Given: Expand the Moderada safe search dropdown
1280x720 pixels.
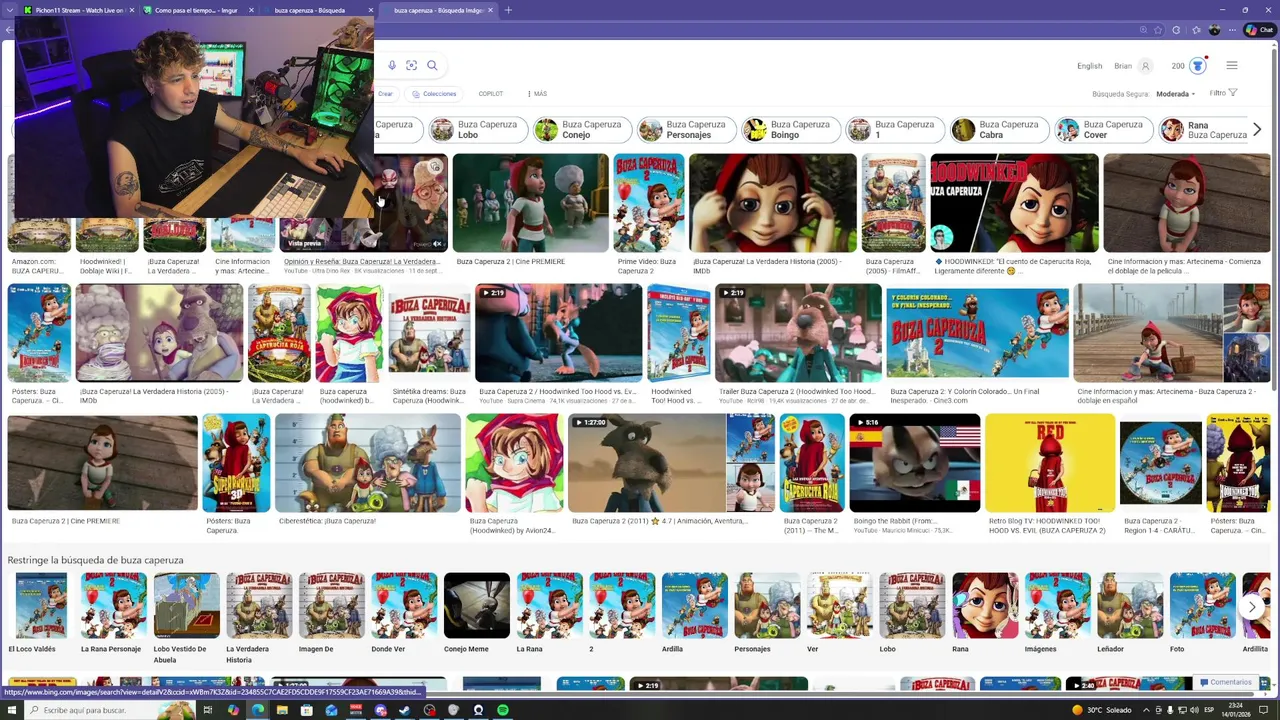Looking at the screenshot, I should pyautogui.click(x=1176, y=94).
